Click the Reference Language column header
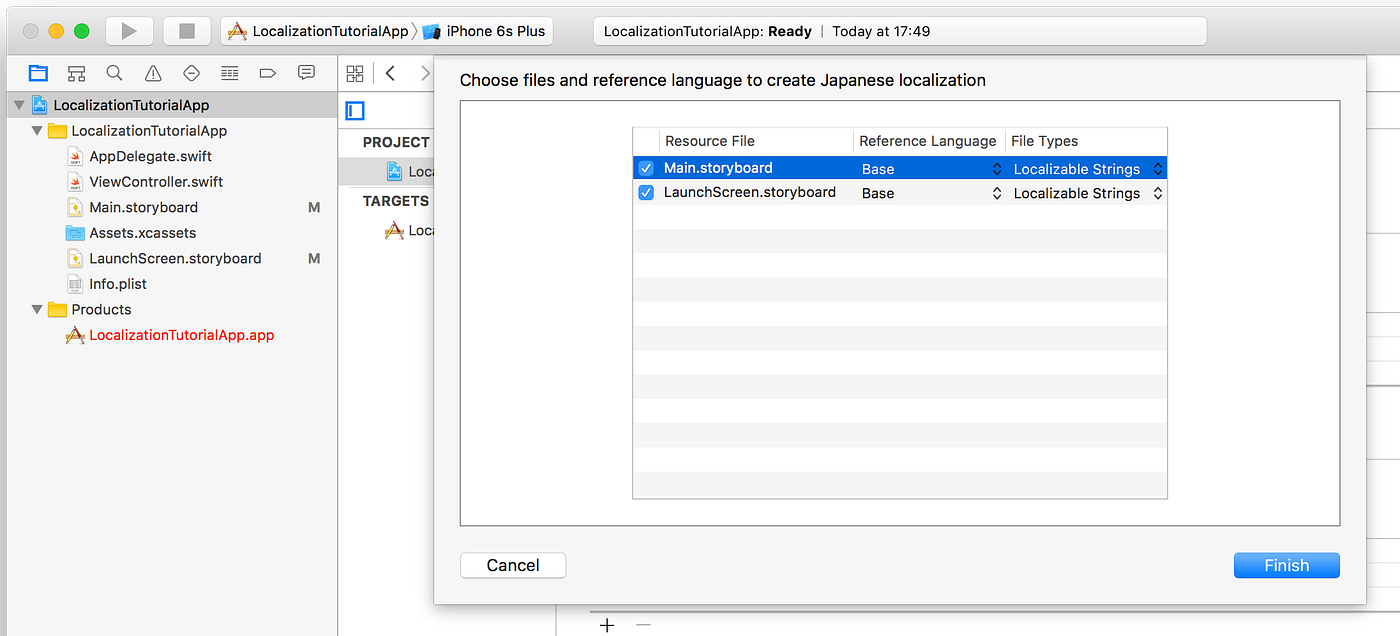Screen dimensions: 1400x636 coord(928,141)
